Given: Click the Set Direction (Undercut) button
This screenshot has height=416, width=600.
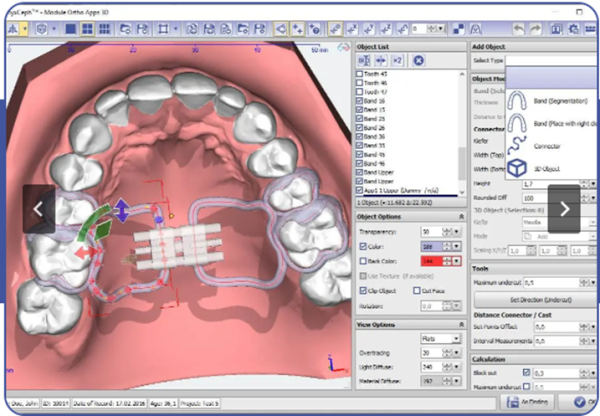Looking at the screenshot, I should [x=536, y=300].
